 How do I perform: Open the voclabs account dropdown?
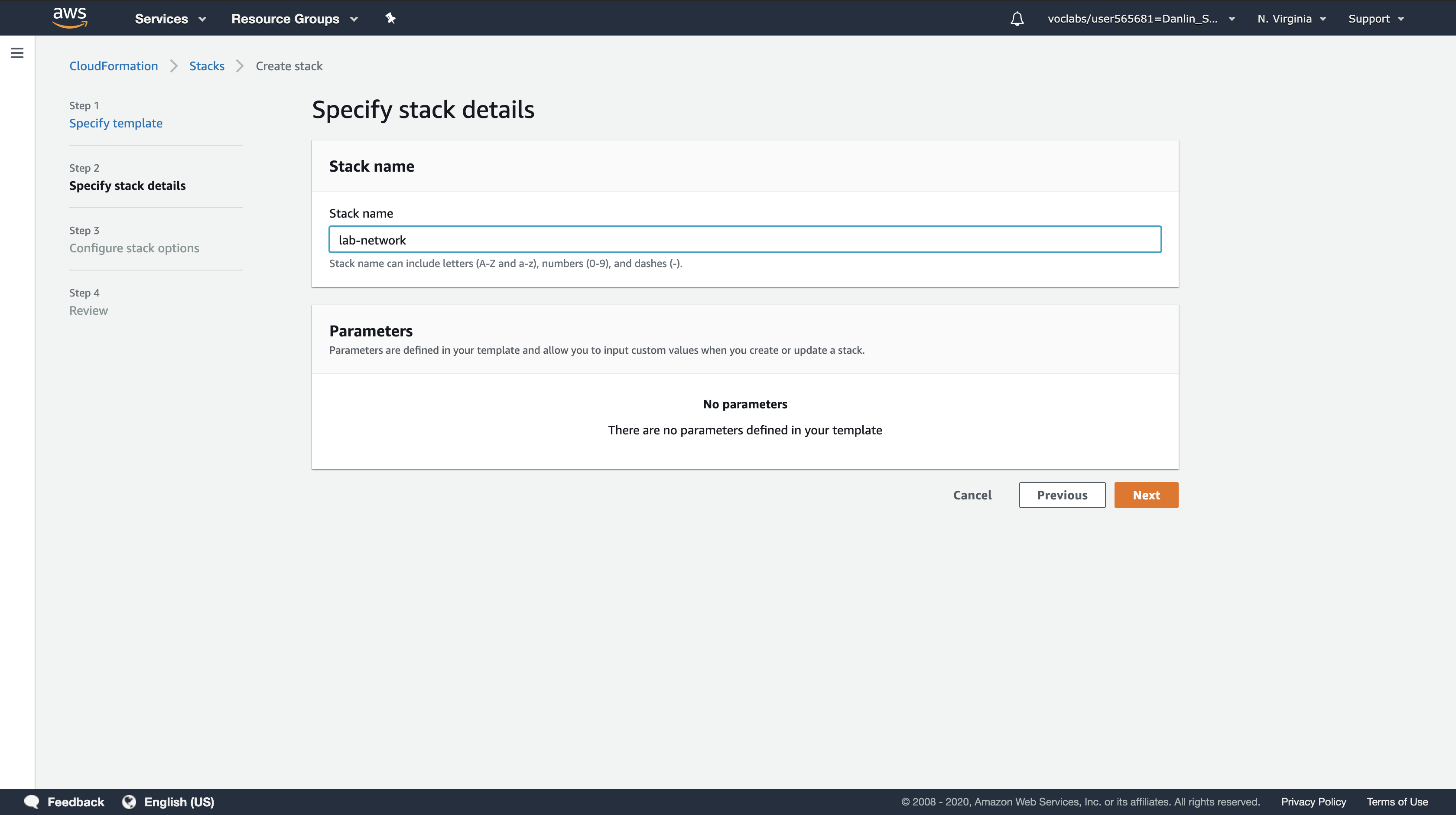[1141, 19]
